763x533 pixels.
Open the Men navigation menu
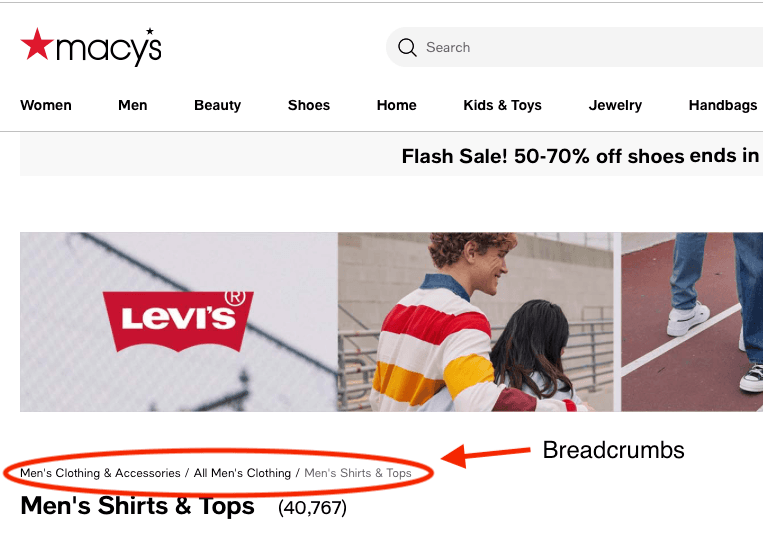click(133, 105)
